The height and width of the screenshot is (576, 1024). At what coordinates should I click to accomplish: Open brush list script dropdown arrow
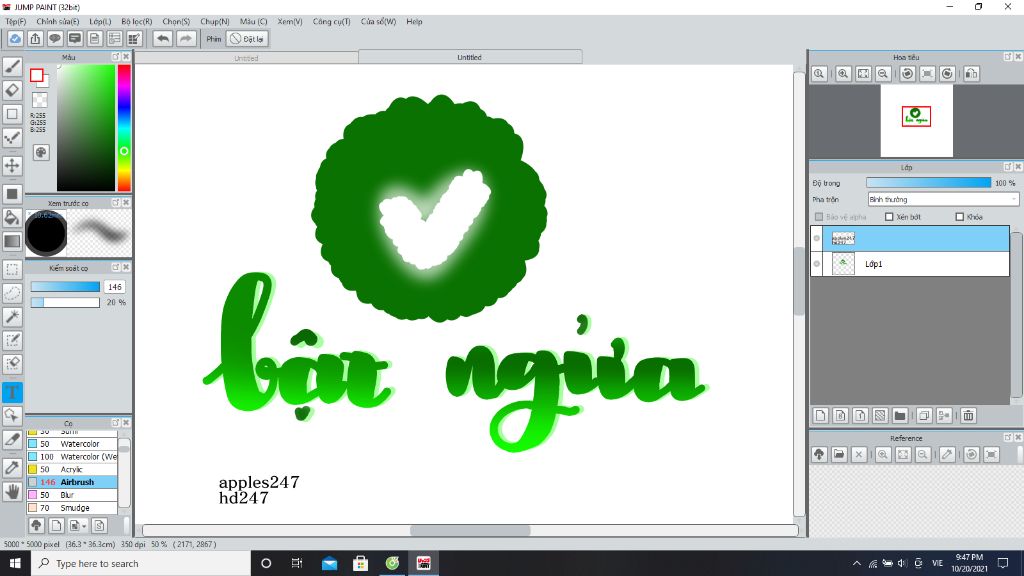[79, 526]
